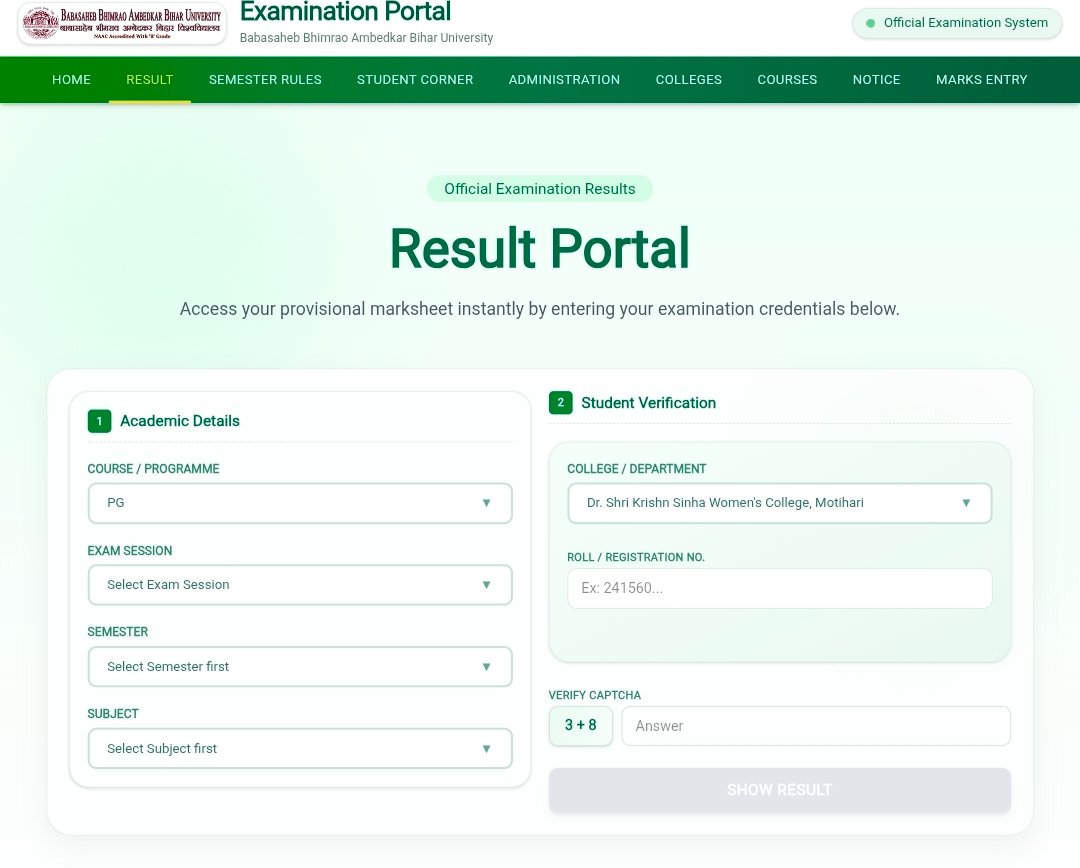The width and height of the screenshot is (1080, 868).
Task: Open the Subject dropdown
Action: 300,749
